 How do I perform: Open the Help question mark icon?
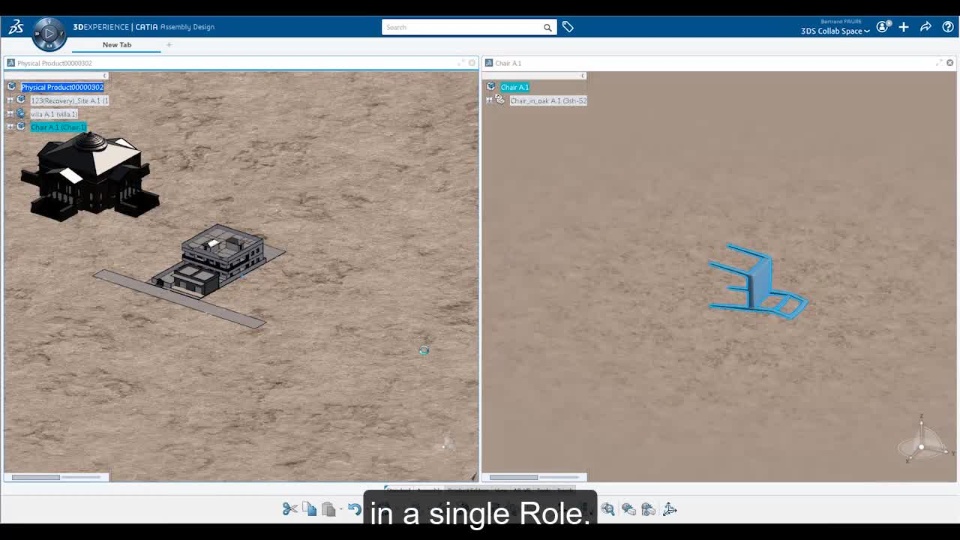[x=948, y=27]
